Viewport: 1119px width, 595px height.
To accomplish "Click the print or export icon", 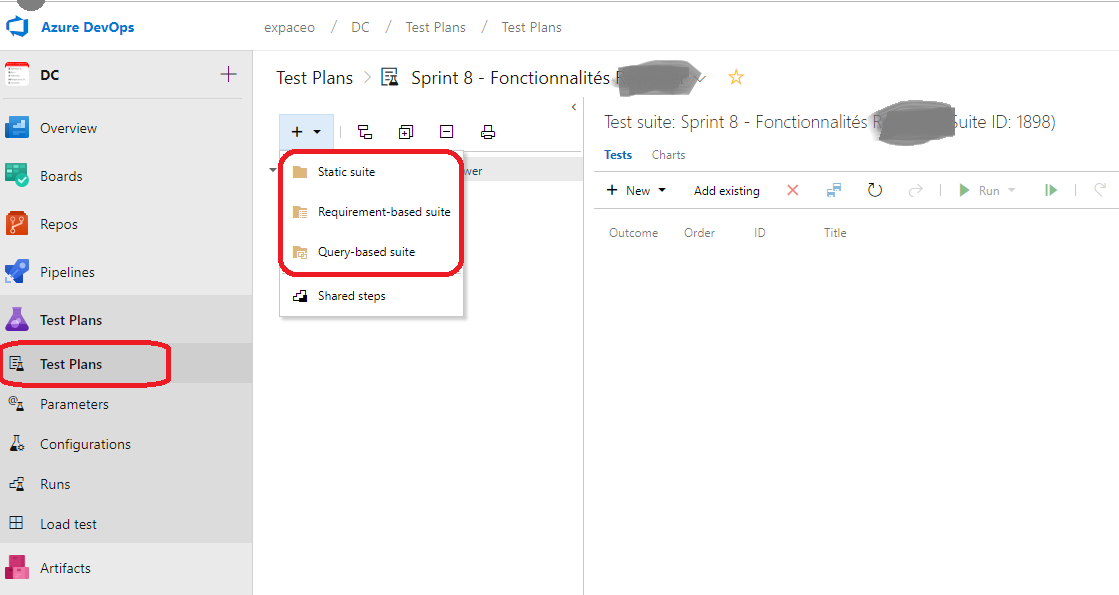I will click(488, 132).
